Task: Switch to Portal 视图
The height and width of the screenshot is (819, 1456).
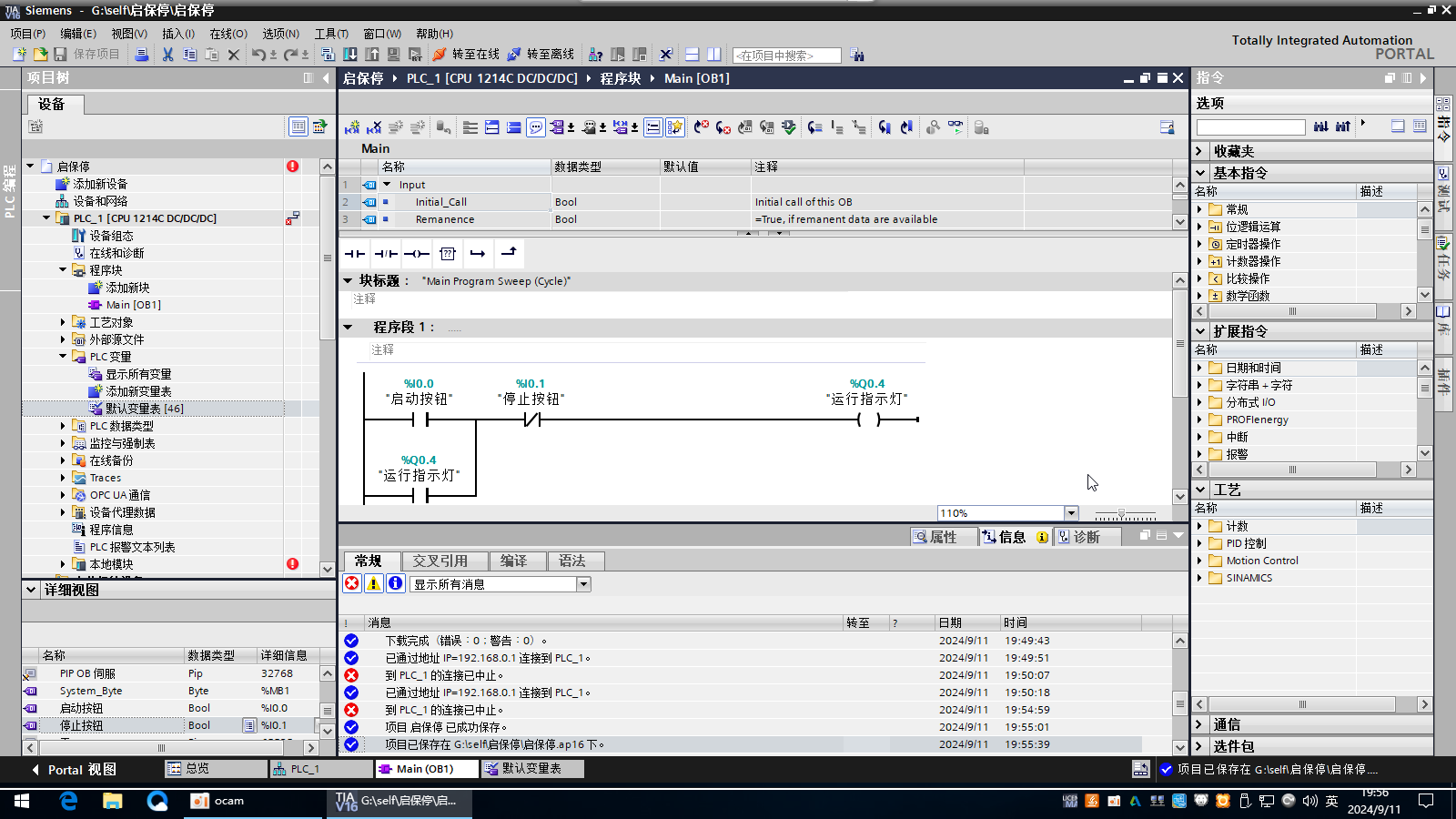Action: [x=75, y=769]
